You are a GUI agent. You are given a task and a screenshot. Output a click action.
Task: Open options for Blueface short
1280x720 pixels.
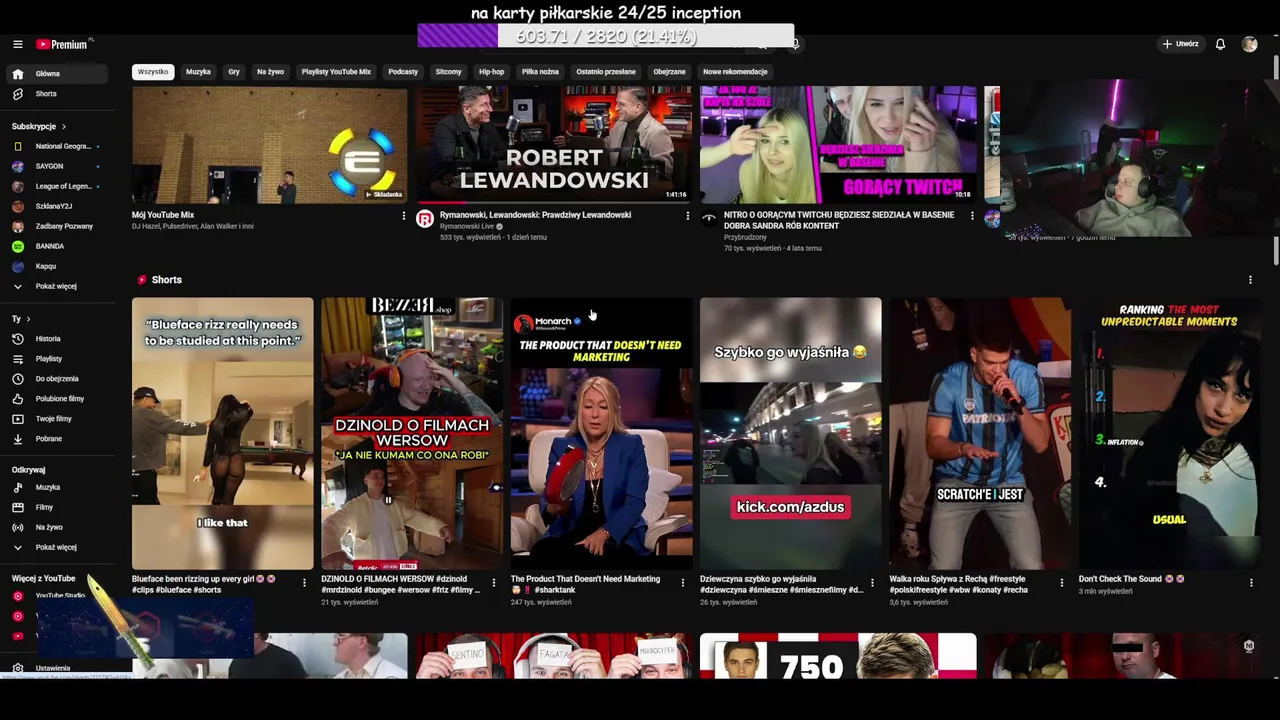[x=304, y=582]
